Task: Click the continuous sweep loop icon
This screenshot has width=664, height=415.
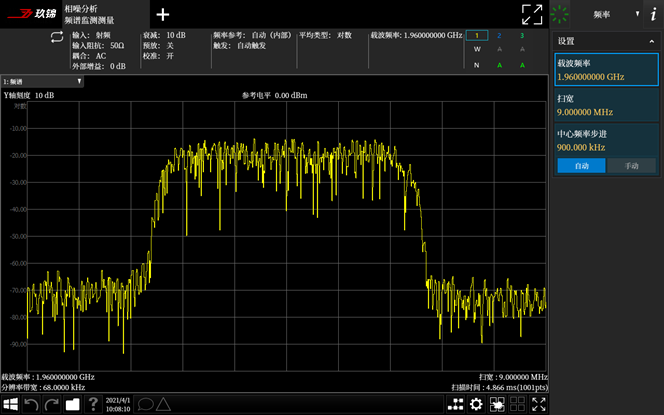Action: click(x=57, y=37)
